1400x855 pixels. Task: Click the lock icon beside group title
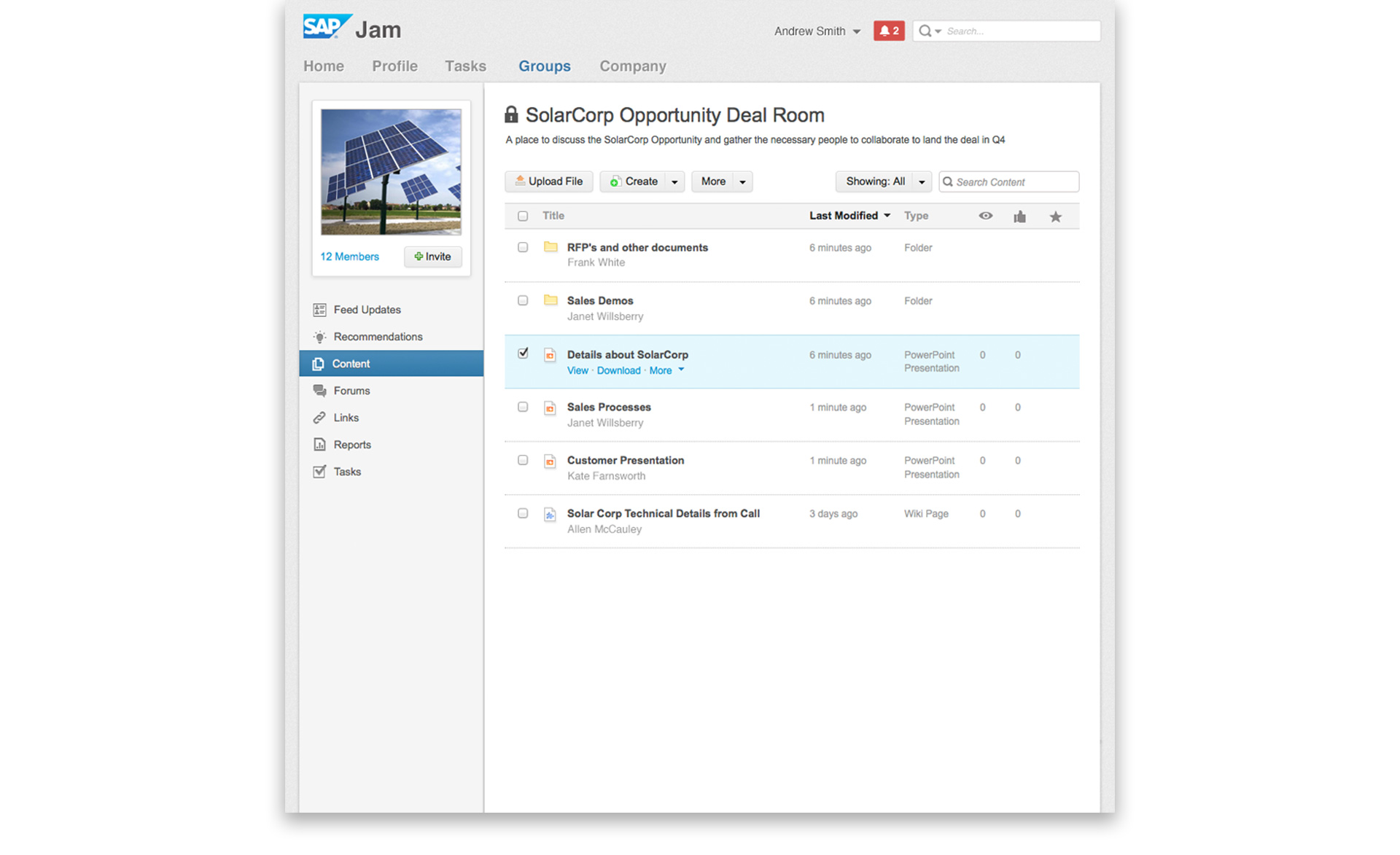(x=511, y=114)
